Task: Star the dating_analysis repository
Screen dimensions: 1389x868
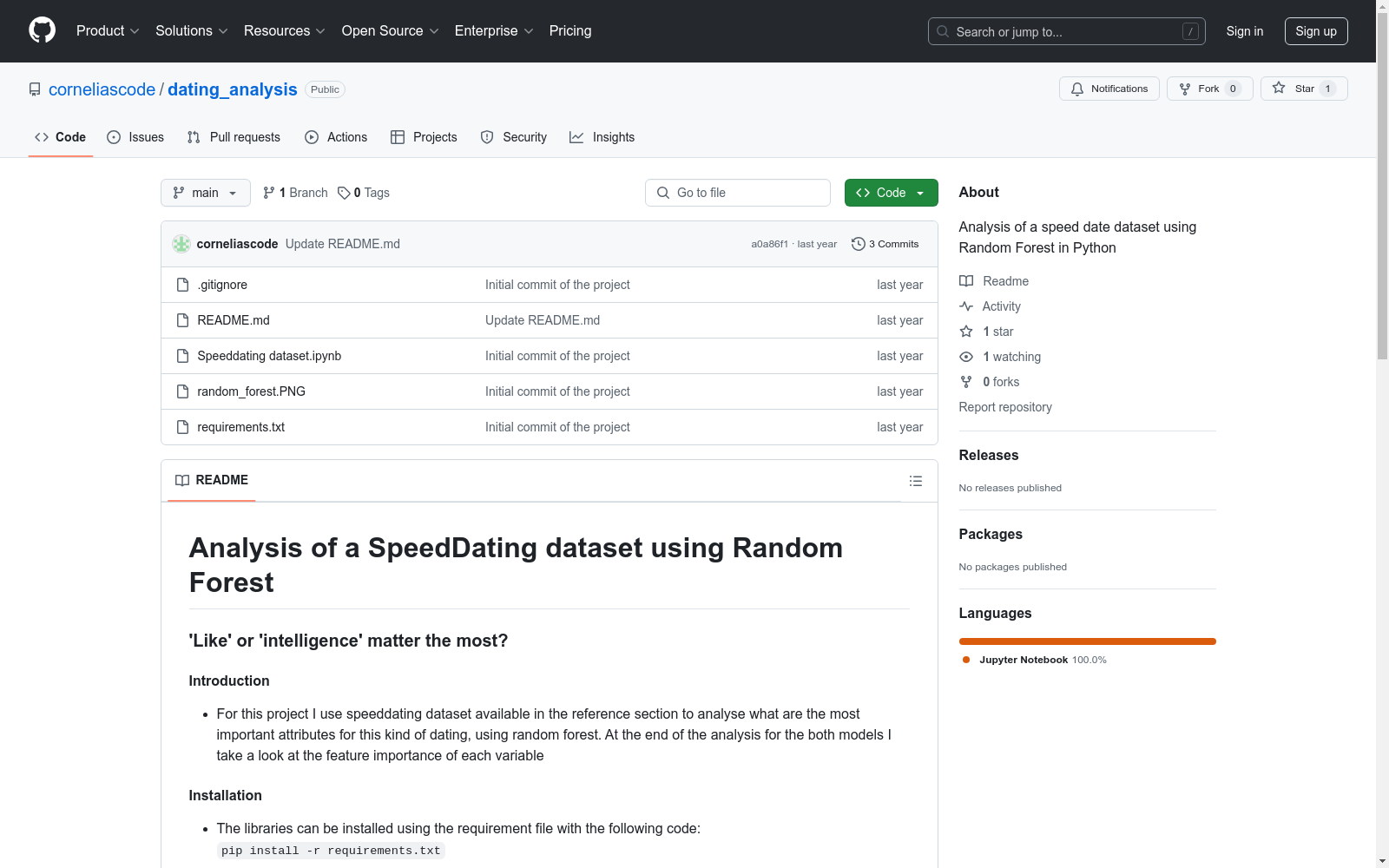Action: [x=1304, y=89]
